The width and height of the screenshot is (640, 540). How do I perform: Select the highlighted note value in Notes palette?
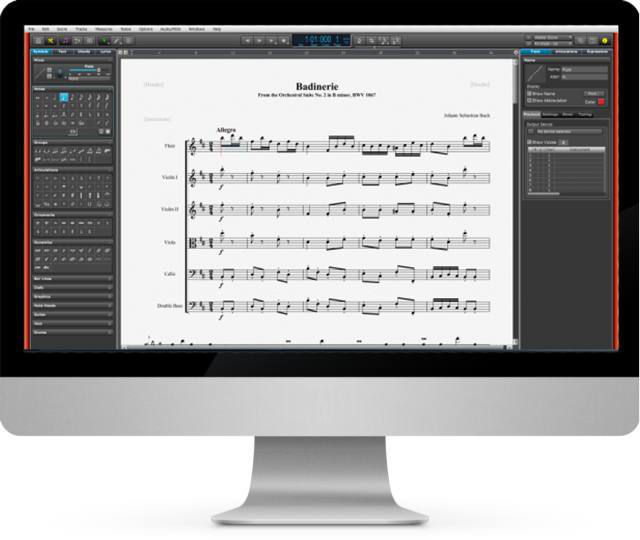pos(64,98)
